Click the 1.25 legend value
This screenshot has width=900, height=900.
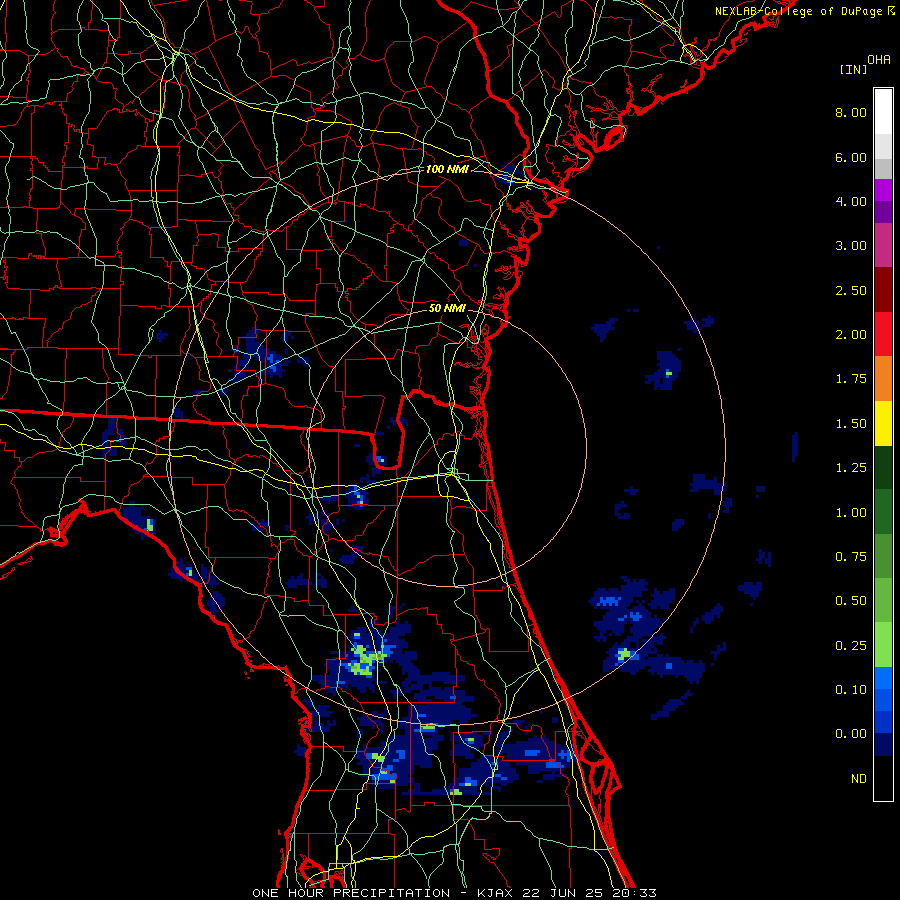point(851,468)
